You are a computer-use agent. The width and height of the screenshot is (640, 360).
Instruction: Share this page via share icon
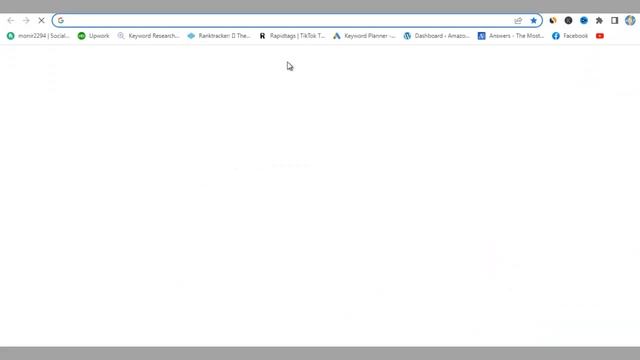point(518,20)
